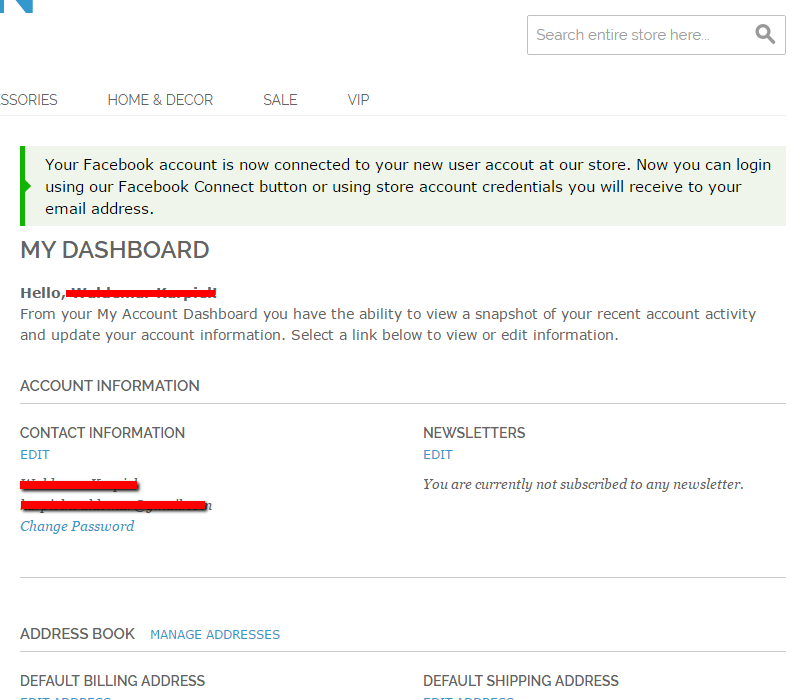Click the My Dashboard page heading
Screen dimensions: 800x700
[x=115, y=250]
